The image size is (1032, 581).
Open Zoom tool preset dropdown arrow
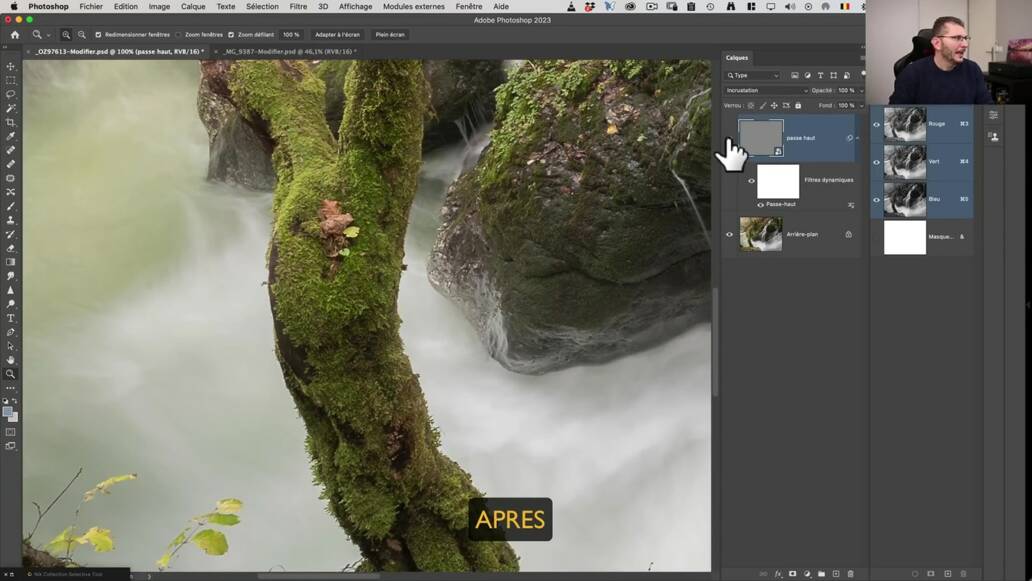(x=48, y=35)
